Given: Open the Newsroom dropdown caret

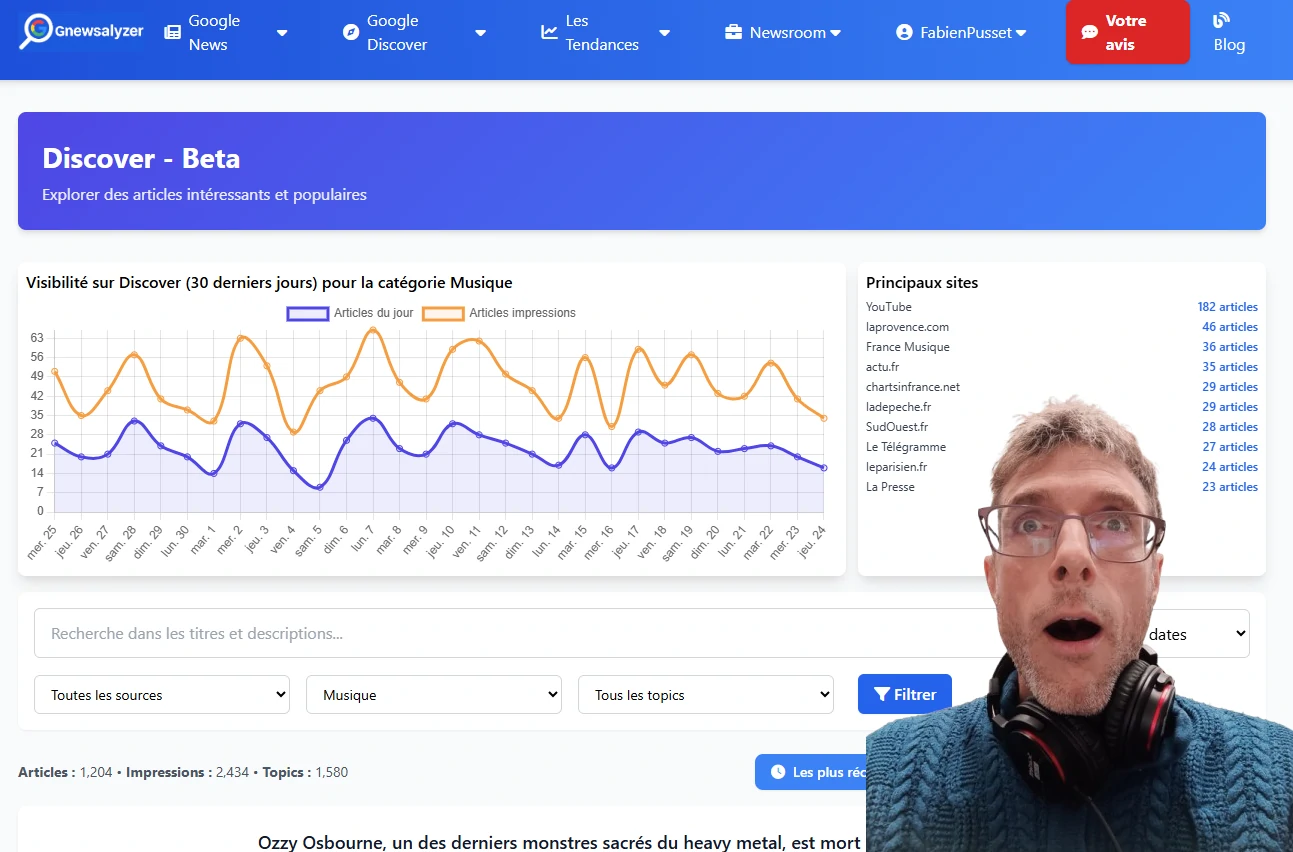Looking at the screenshot, I should [835, 33].
